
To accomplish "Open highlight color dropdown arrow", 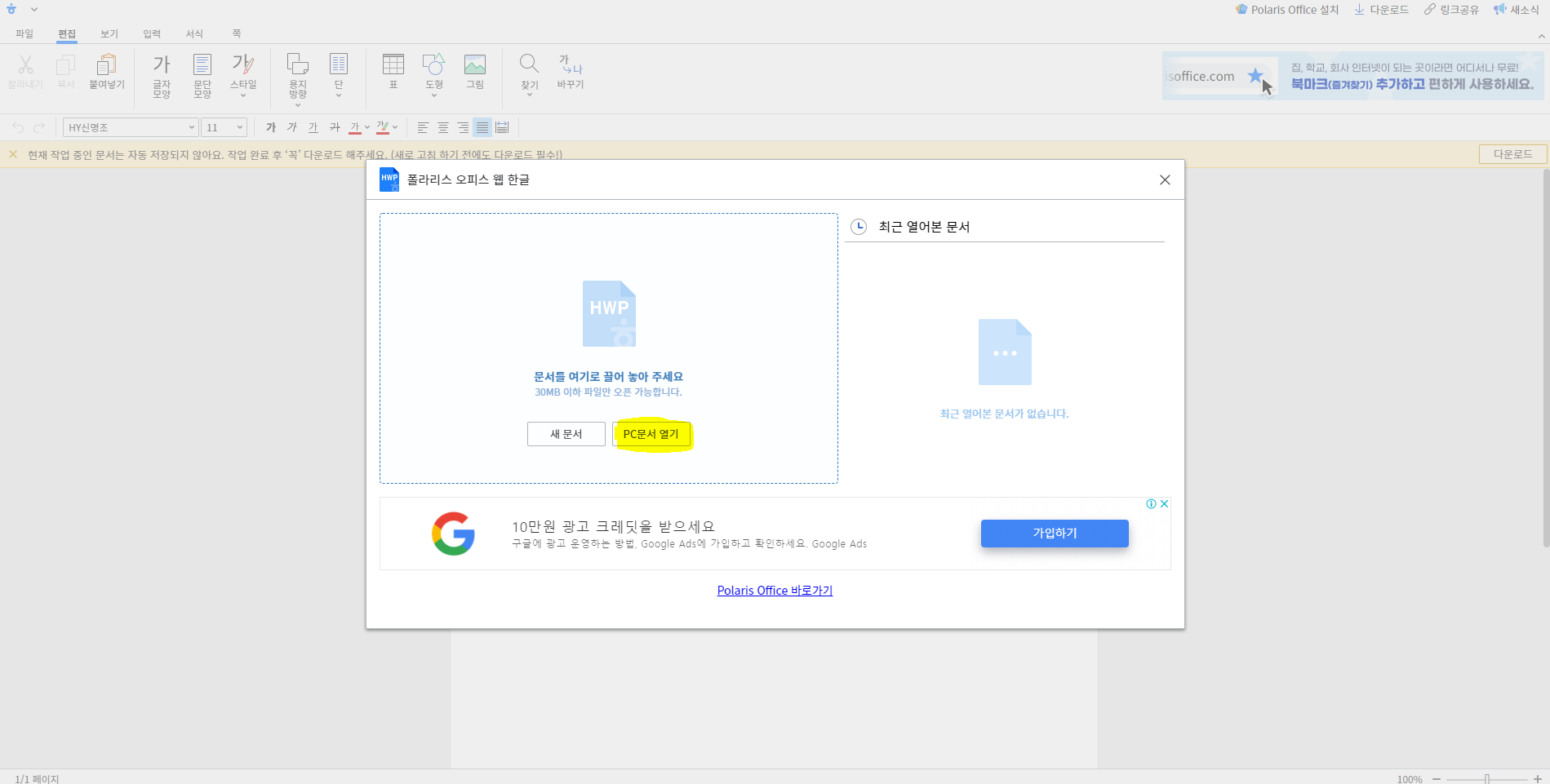I will click(395, 127).
